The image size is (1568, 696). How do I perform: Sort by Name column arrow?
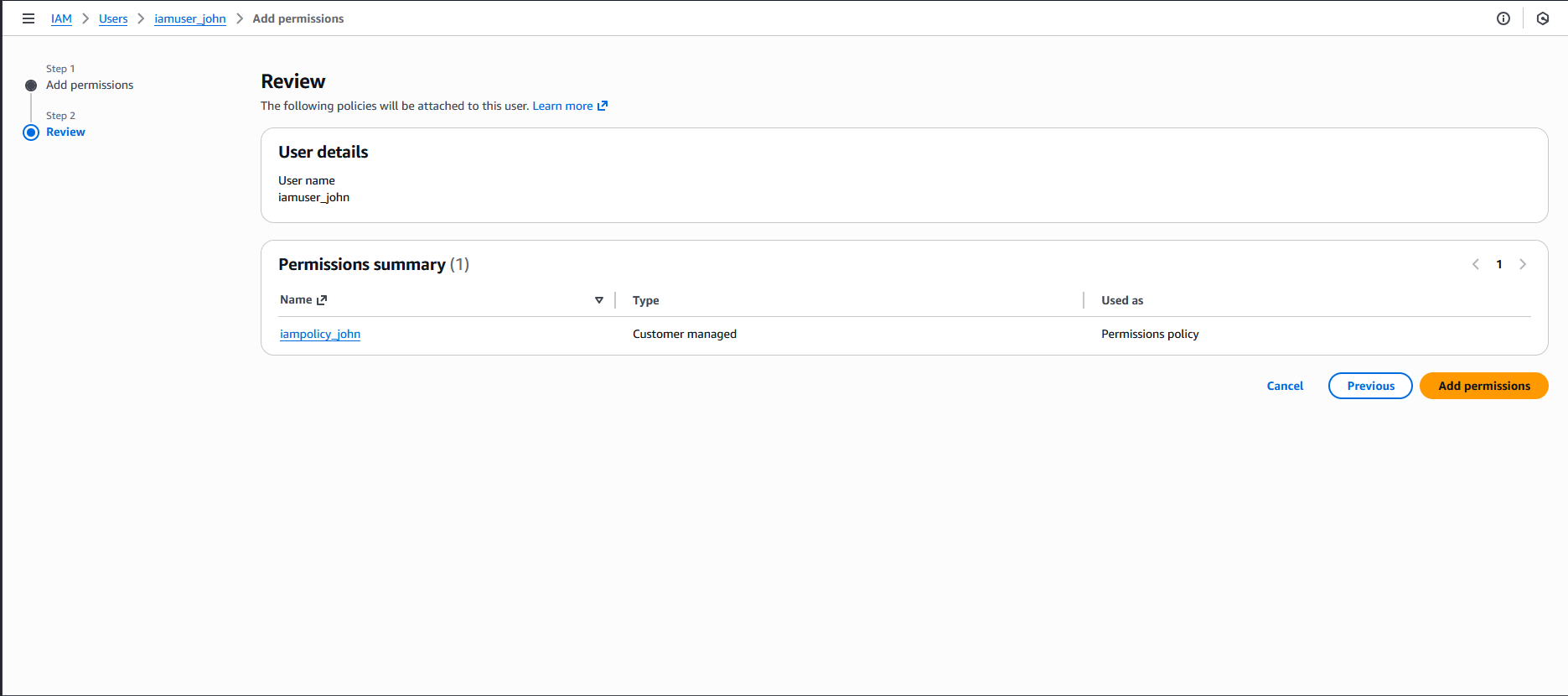599,300
